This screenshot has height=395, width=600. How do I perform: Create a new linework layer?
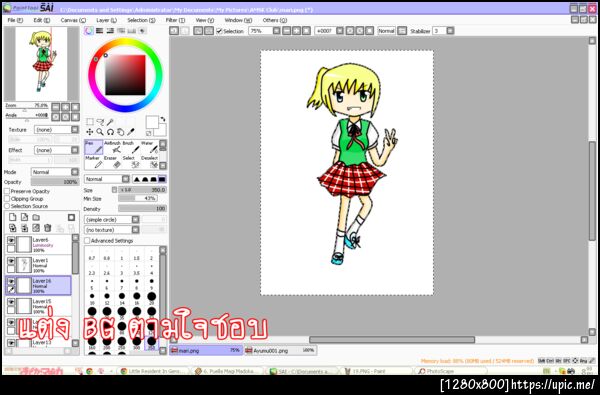[x=24, y=217]
